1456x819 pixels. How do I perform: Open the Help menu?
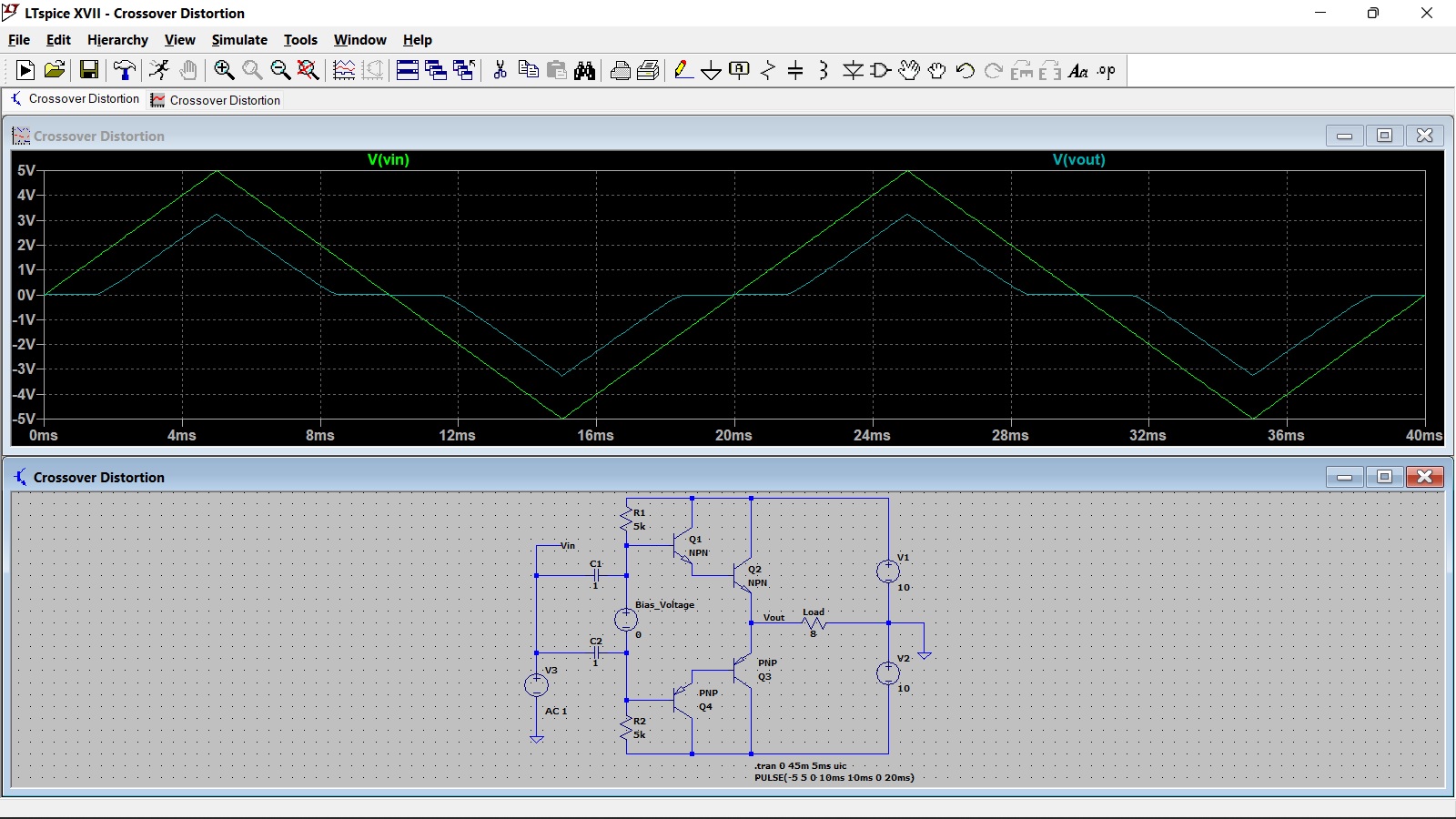418,40
